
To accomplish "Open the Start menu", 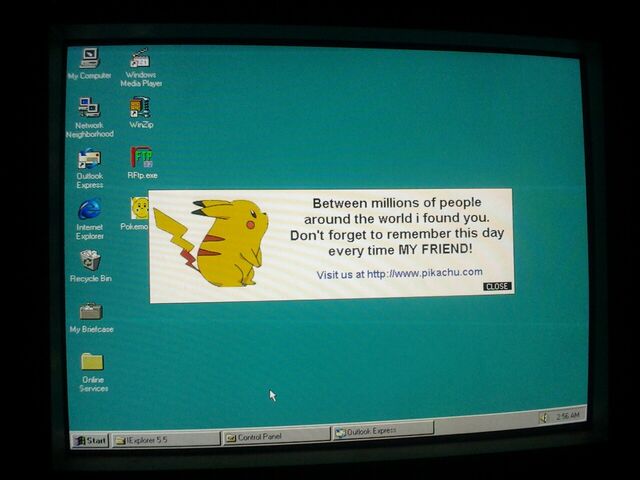I will 90,440.
